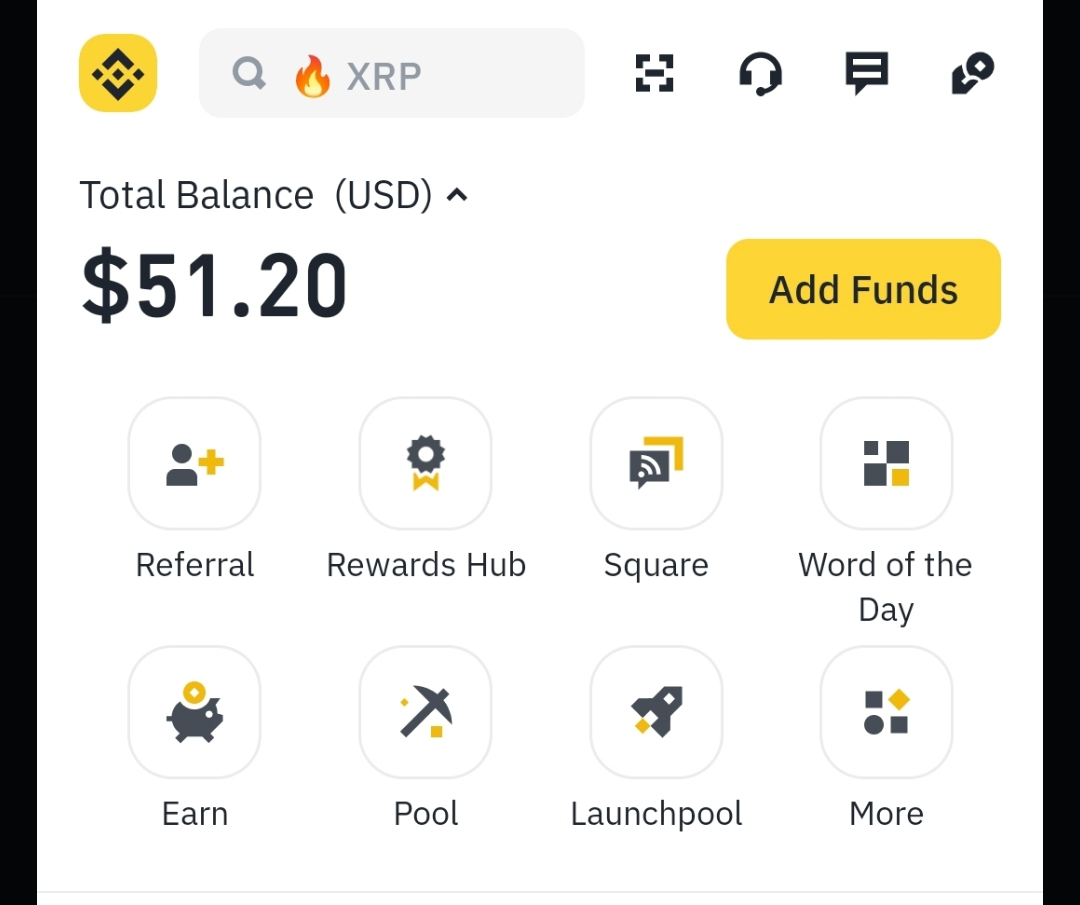Collapse balance with the caret arrow
The image size is (1080, 905).
click(457, 195)
